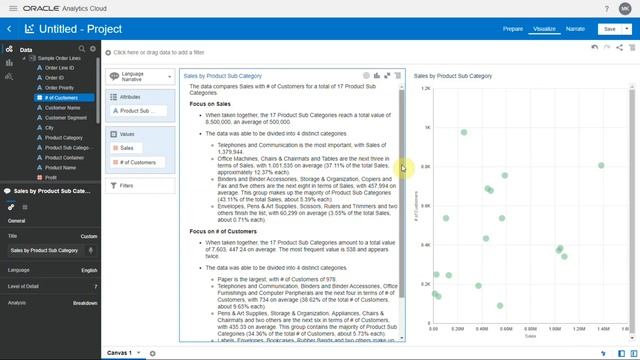Change the Level of Detail value 7
The image size is (640, 360).
96,287
